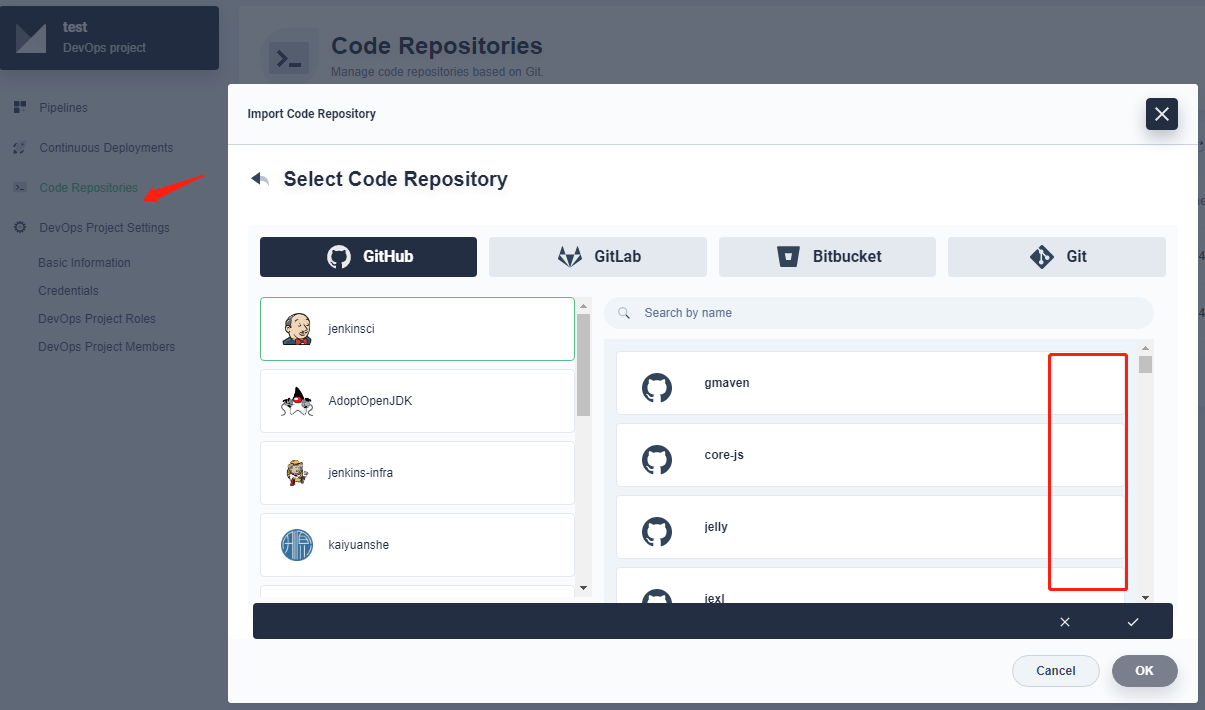This screenshot has width=1205, height=710.
Task: Open Credentials settings
Action: [68, 291]
